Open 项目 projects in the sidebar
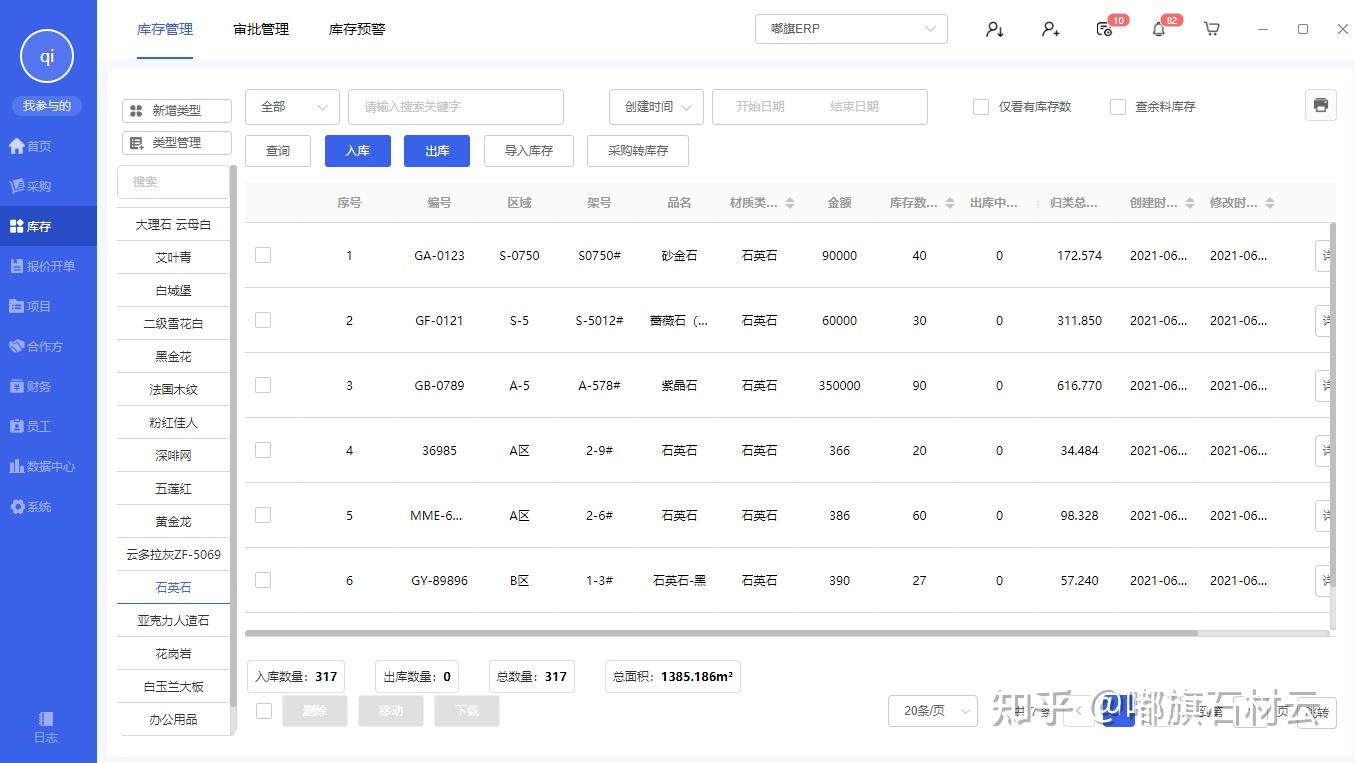1355x763 pixels. click(x=30, y=306)
